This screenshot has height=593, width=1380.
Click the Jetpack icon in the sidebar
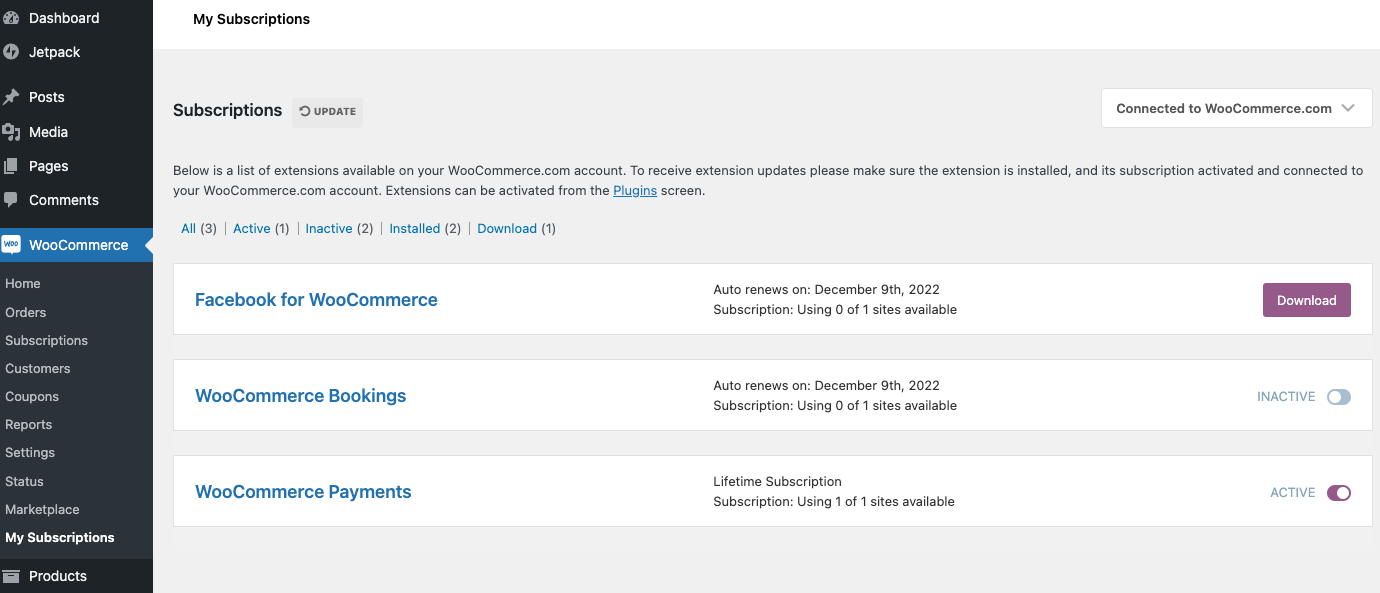12,51
